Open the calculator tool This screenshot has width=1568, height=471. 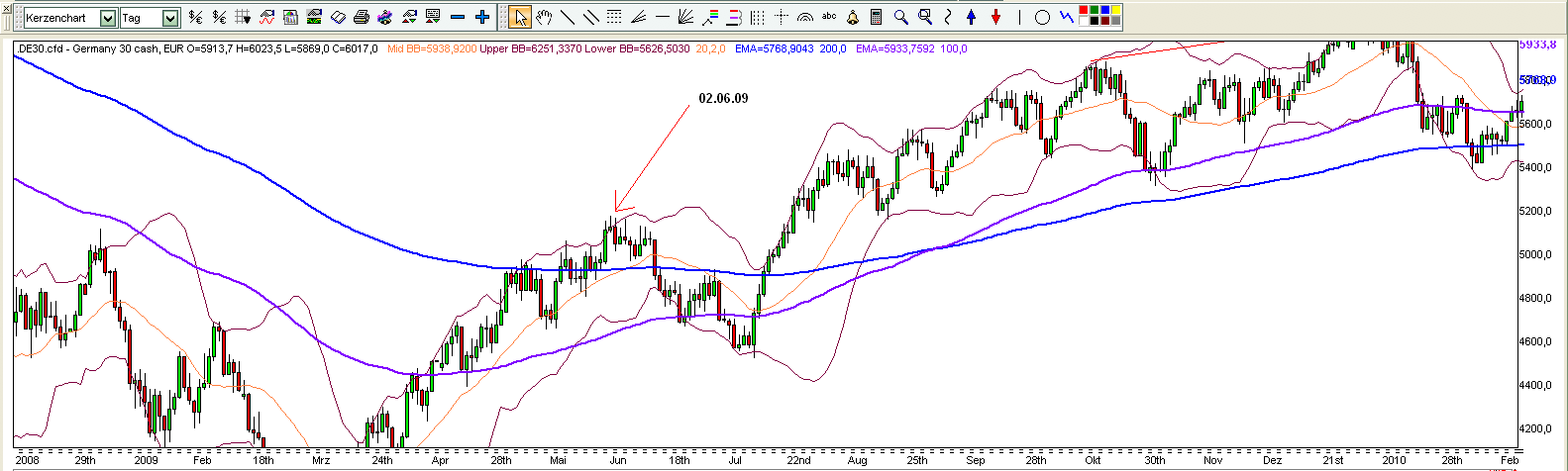[876, 17]
